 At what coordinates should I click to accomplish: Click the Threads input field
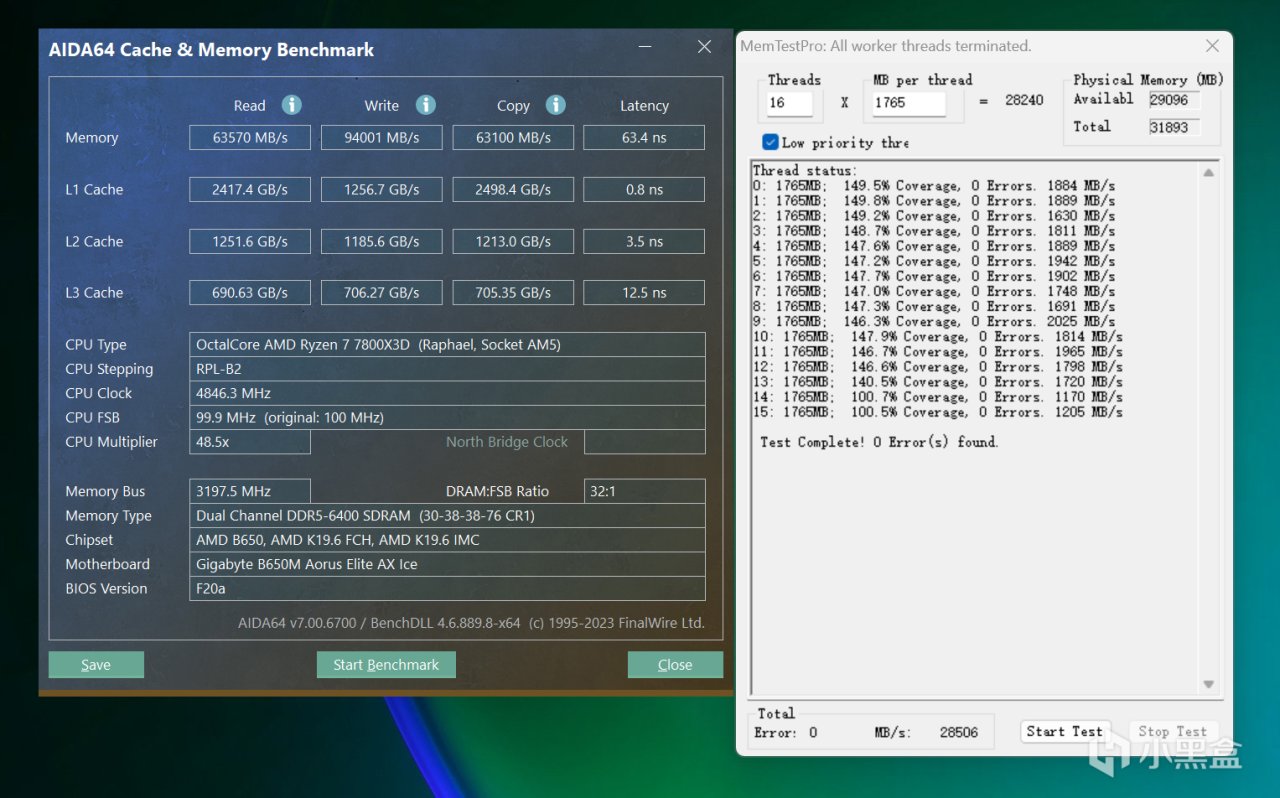pos(789,103)
